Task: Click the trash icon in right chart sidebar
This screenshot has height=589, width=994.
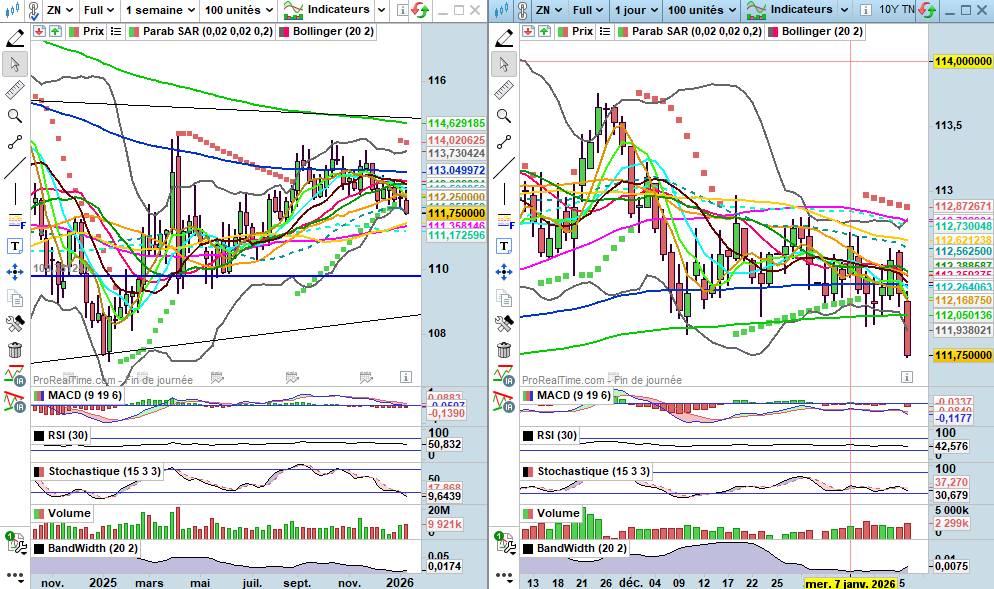Action: coord(503,350)
